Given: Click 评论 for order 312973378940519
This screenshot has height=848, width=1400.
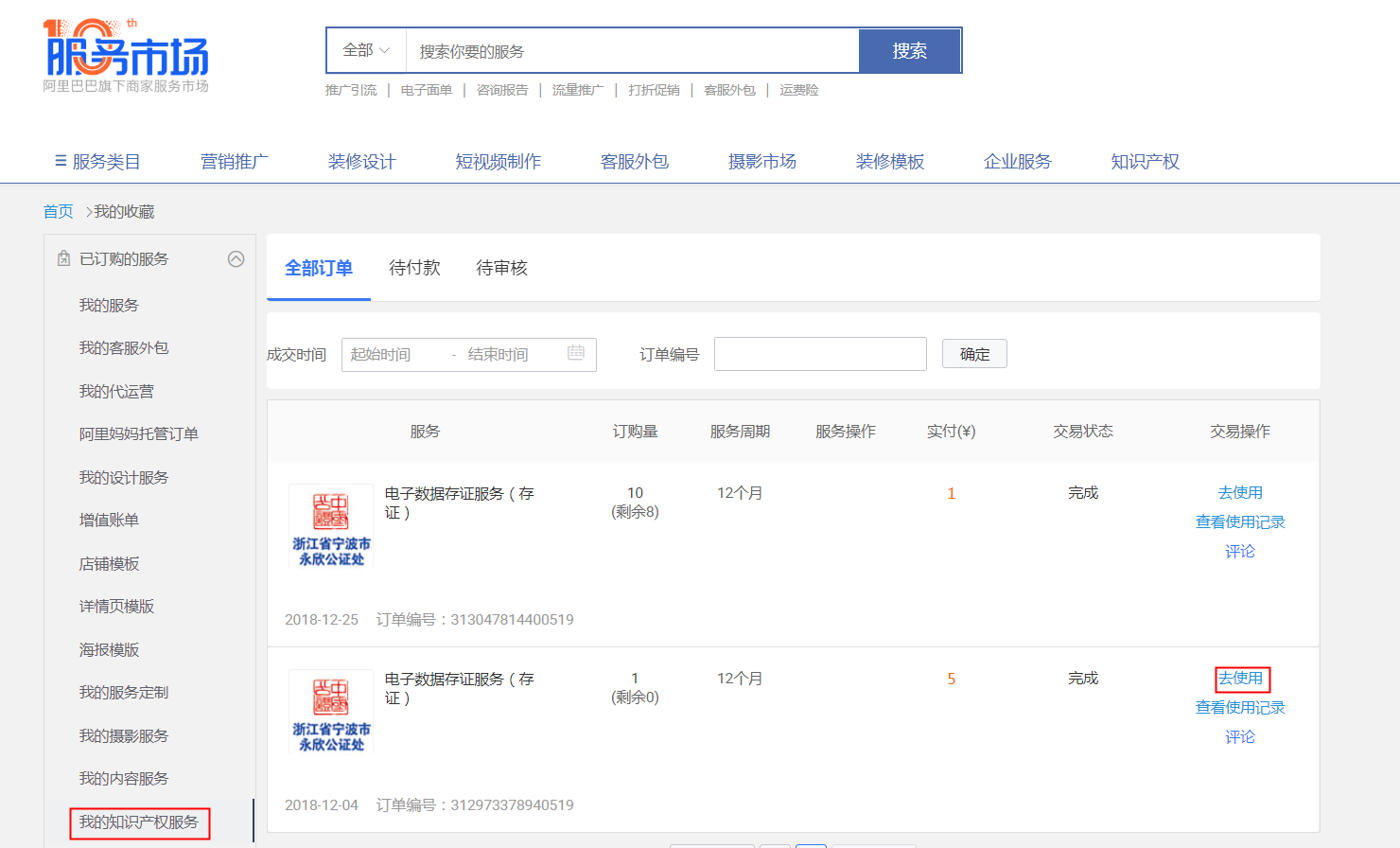Looking at the screenshot, I should tap(1240, 736).
